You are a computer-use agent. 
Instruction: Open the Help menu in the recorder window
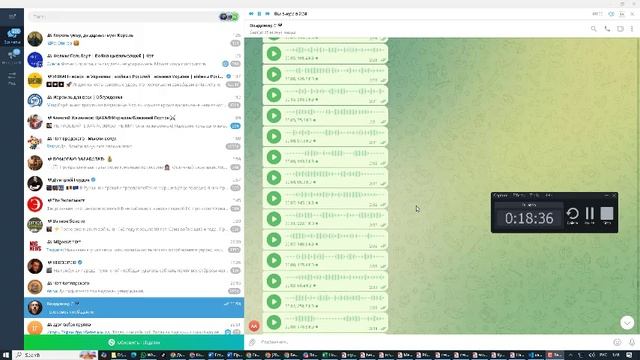[548, 196]
